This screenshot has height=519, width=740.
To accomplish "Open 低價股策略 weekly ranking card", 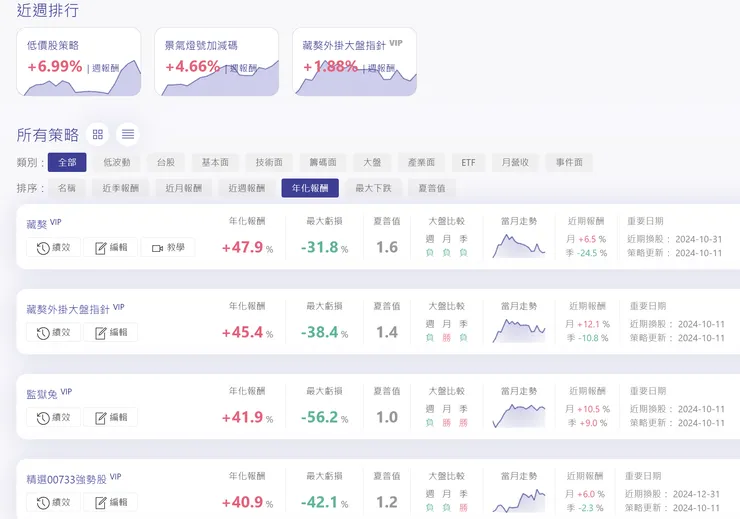I will [x=79, y=62].
